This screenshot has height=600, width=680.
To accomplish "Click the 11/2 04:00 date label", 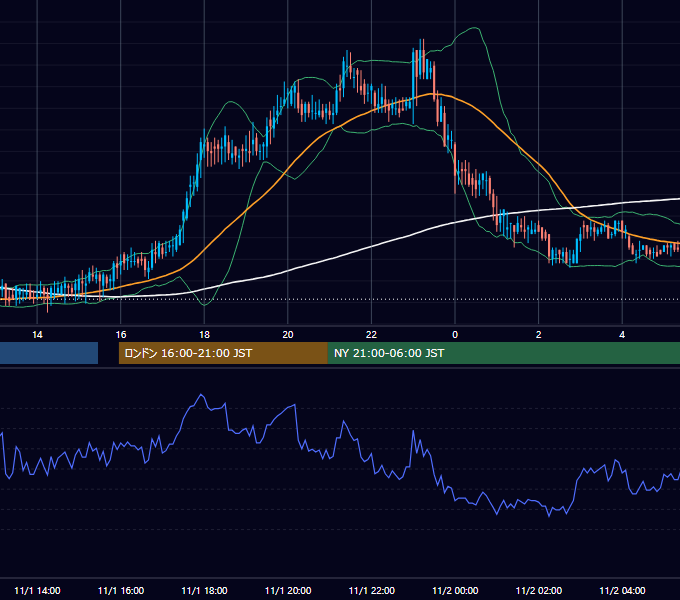I will tap(622, 590).
